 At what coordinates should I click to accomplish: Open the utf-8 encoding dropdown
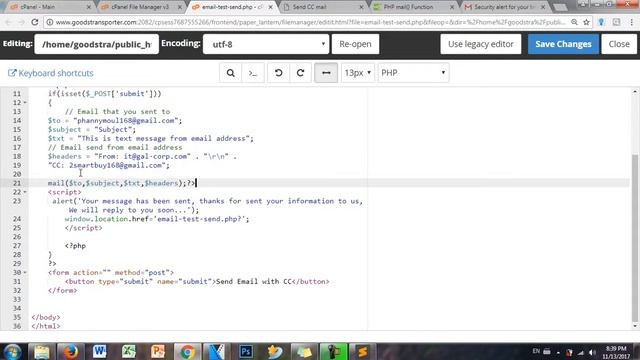[266, 44]
